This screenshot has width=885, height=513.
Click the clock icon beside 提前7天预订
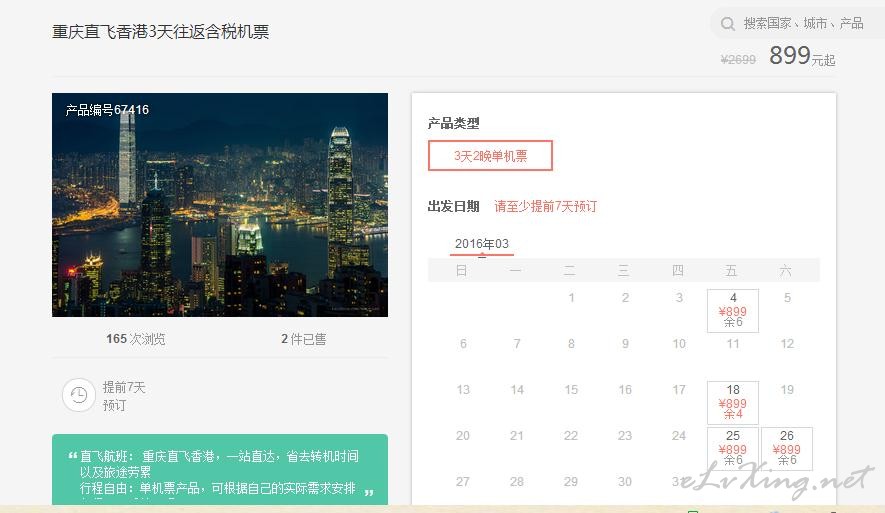point(78,395)
